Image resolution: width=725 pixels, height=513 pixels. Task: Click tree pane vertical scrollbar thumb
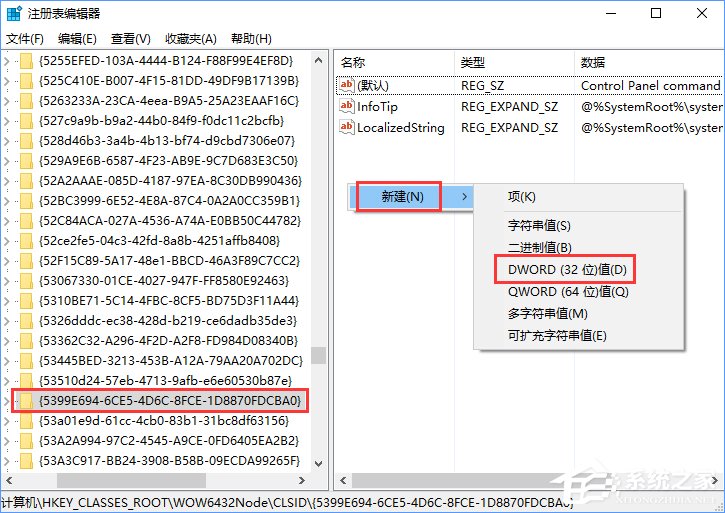(x=318, y=356)
